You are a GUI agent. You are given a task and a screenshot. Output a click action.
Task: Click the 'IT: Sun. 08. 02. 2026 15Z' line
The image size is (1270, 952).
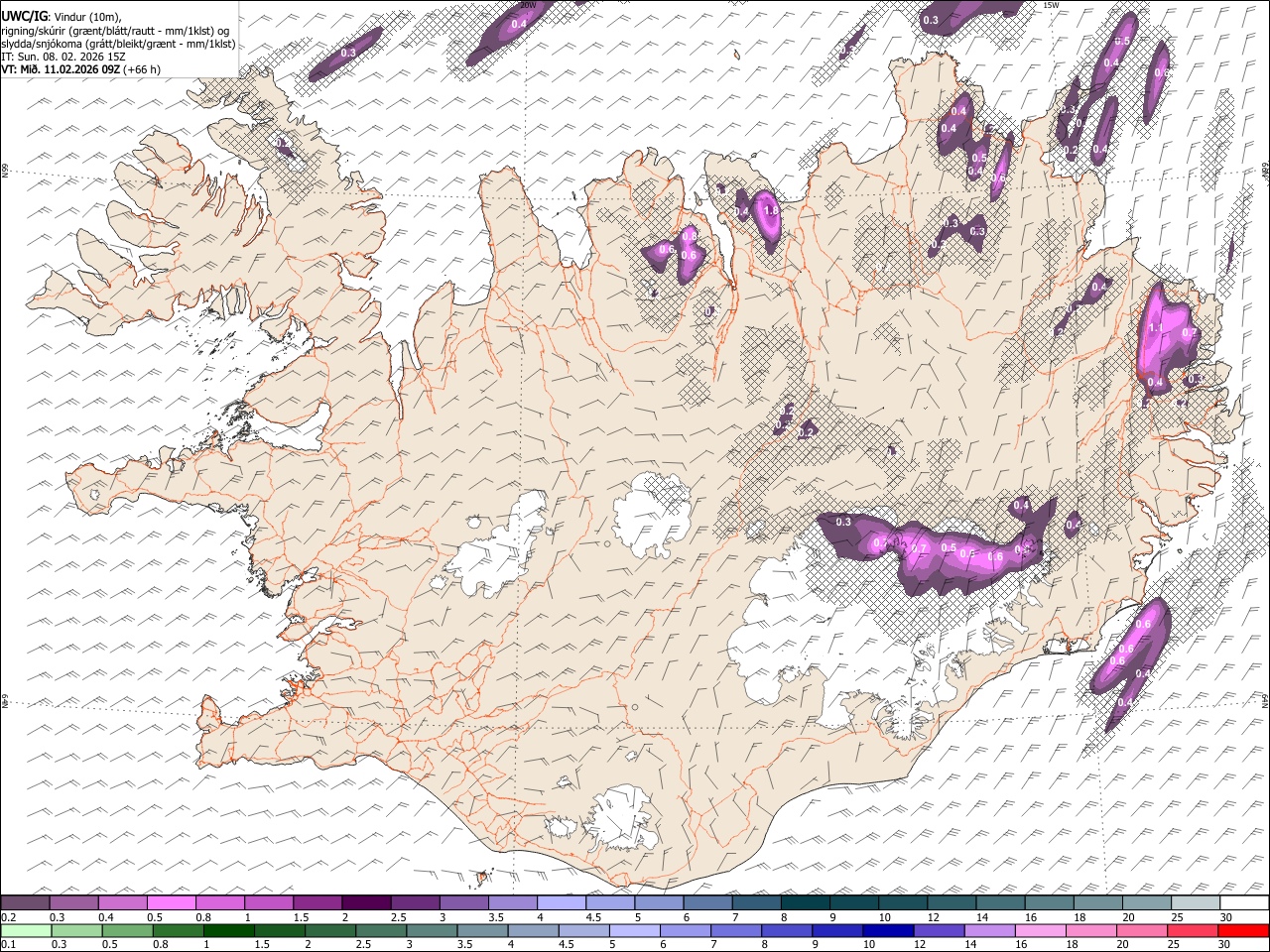coord(63,57)
